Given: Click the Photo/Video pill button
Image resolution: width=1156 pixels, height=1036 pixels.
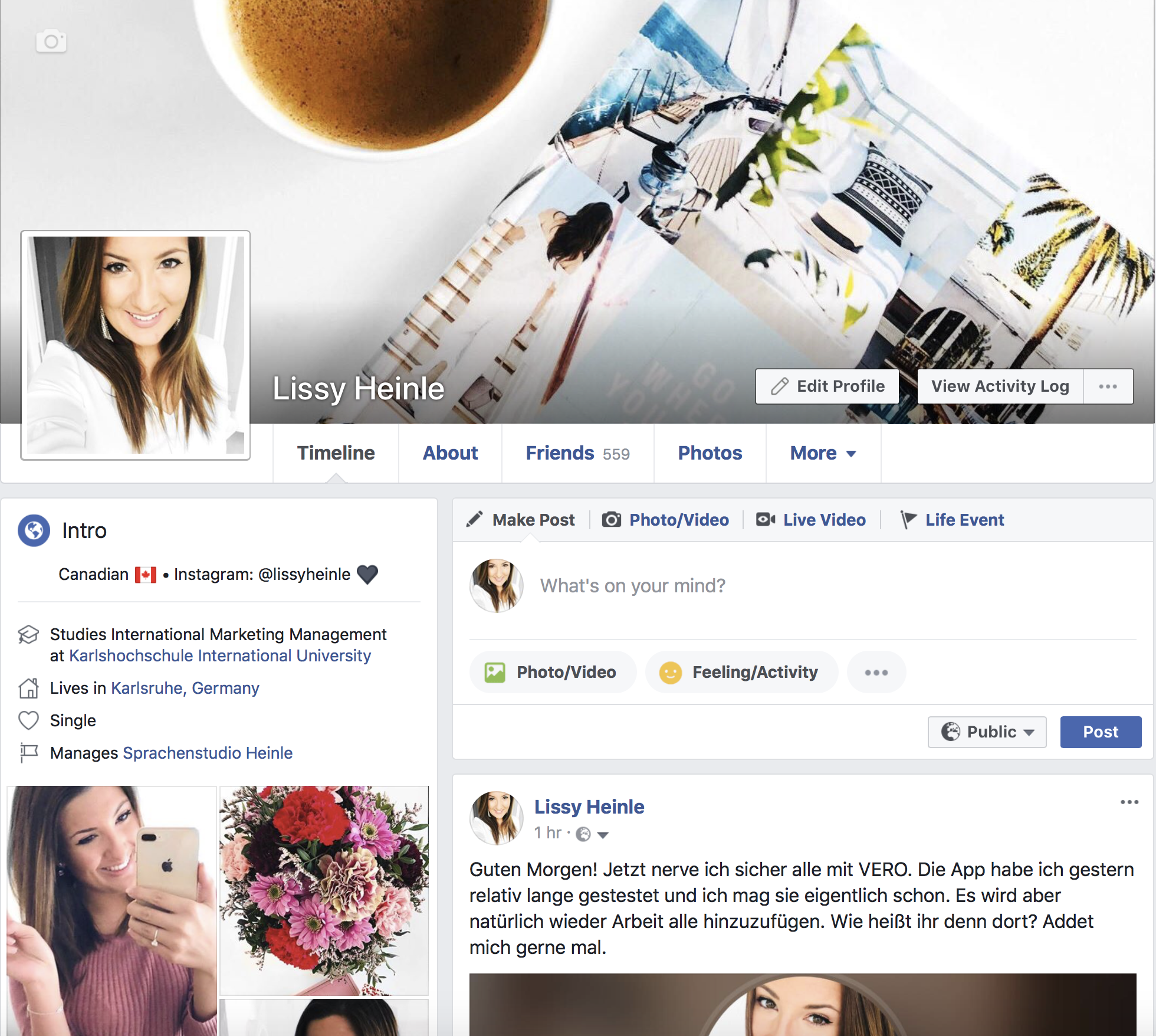Looking at the screenshot, I should point(553,673).
